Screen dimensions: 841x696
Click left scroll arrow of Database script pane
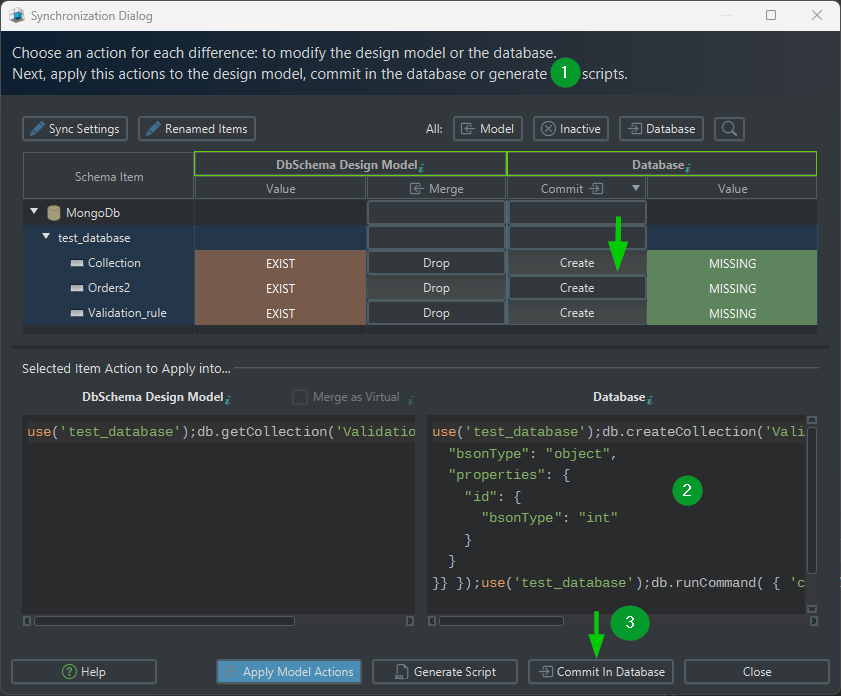point(432,621)
